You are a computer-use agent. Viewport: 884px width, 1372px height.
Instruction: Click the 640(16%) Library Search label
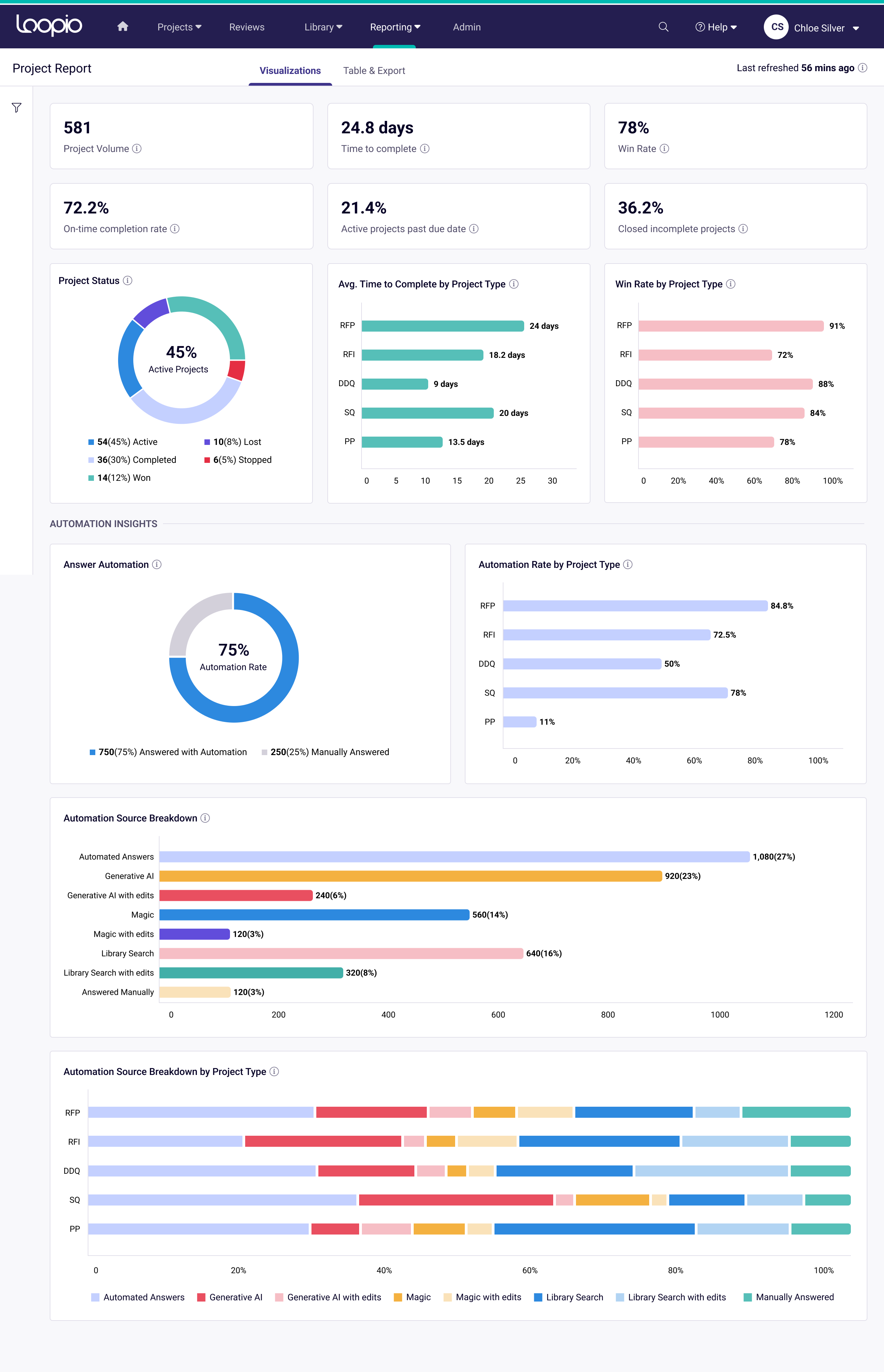tap(544, 953)
